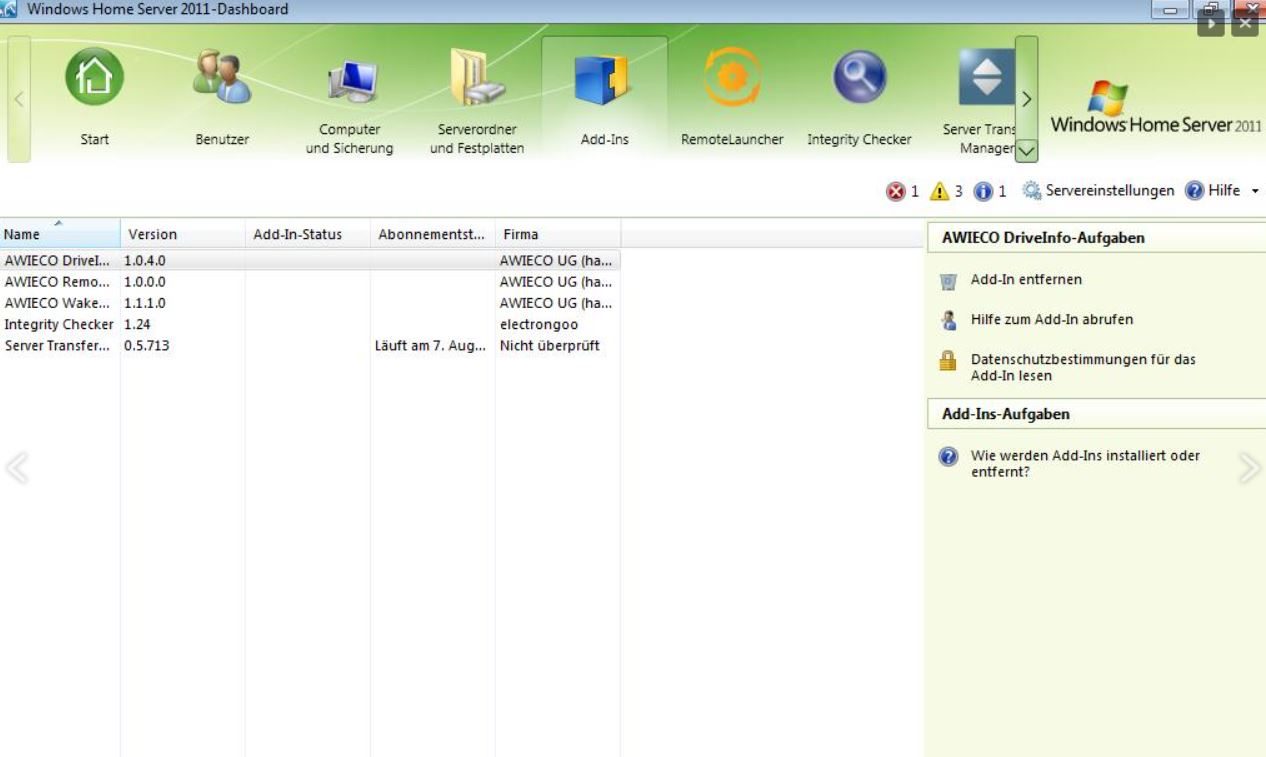Click the Nicht überprüft cell
Image resolution: width=1266 pixels, height=757 pixels.
(x=550, y=346)
